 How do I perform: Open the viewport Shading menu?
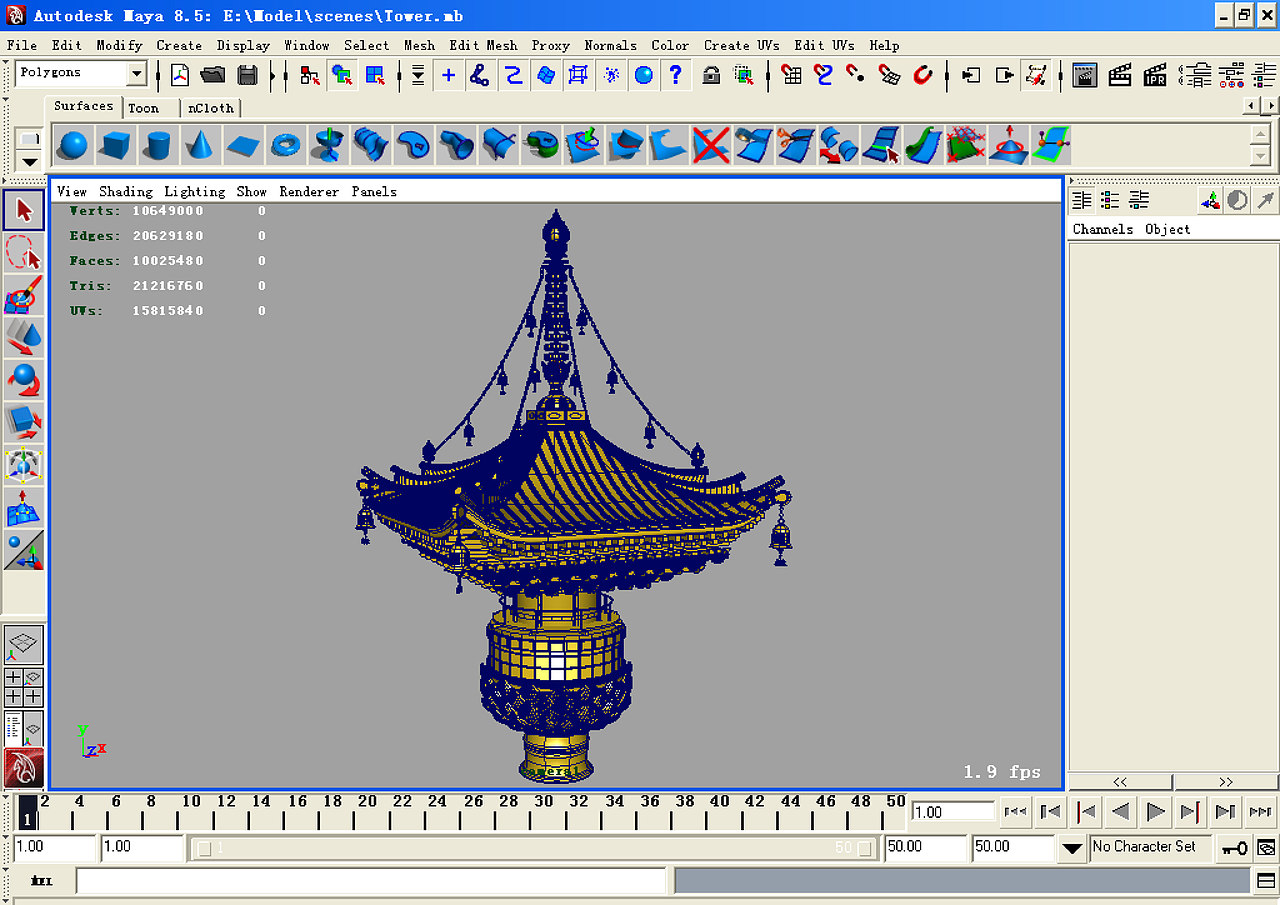[126, 191]
